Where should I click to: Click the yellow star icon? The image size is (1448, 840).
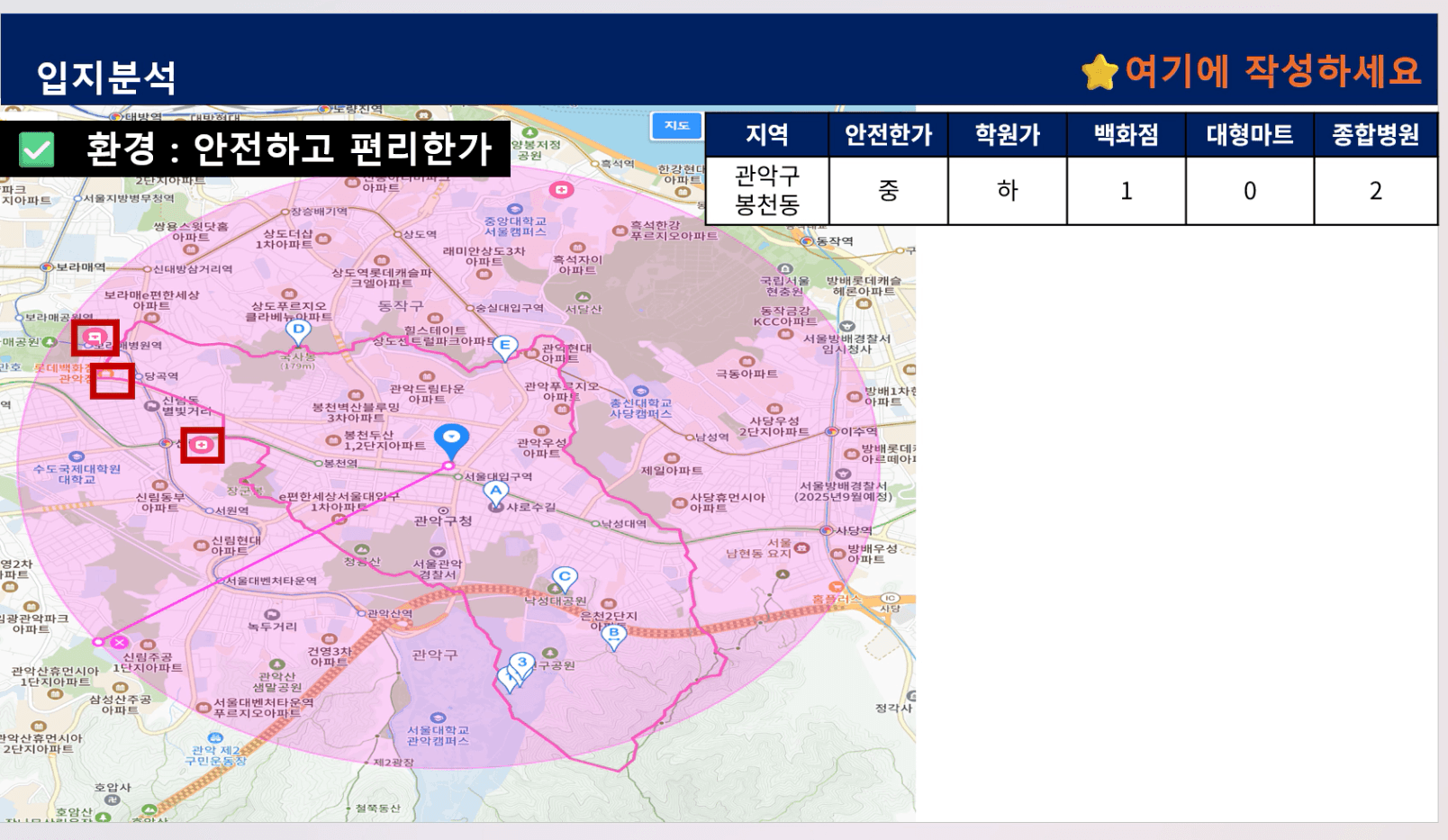point(1100,72)
